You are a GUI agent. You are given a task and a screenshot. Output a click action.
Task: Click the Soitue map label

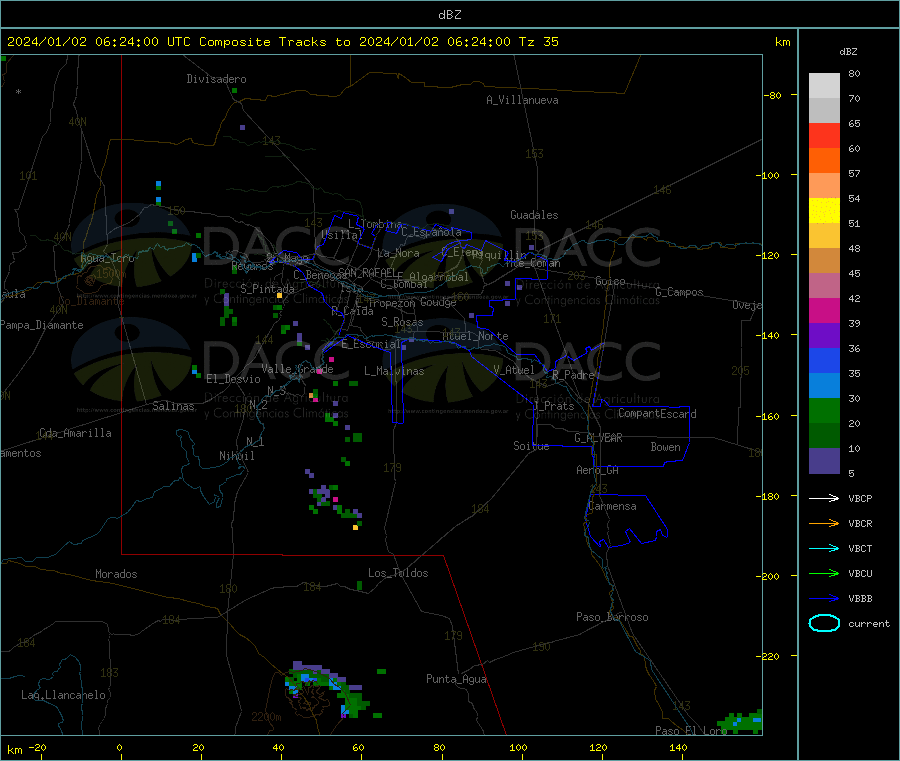coord(531,446)
